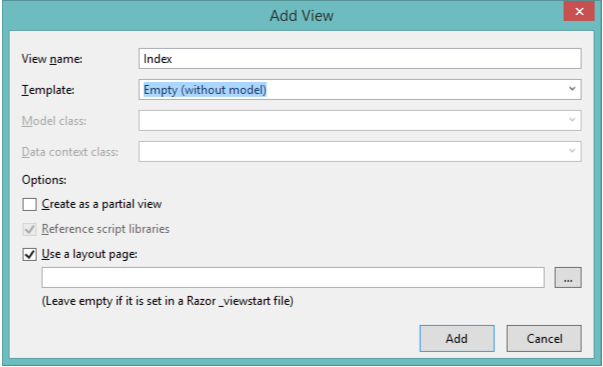Screen dimensions: 603x367
Task: Enable Create as a partial view checkbox
Action: (x=30, y=204)
